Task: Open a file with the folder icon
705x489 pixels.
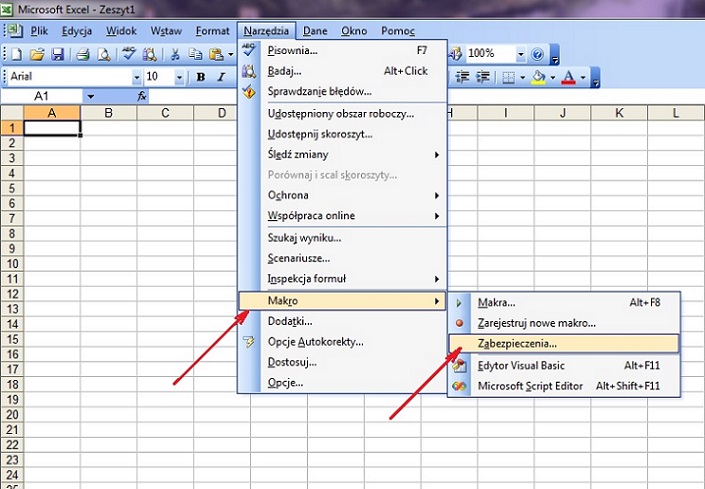Action: (x=37, y=54)
